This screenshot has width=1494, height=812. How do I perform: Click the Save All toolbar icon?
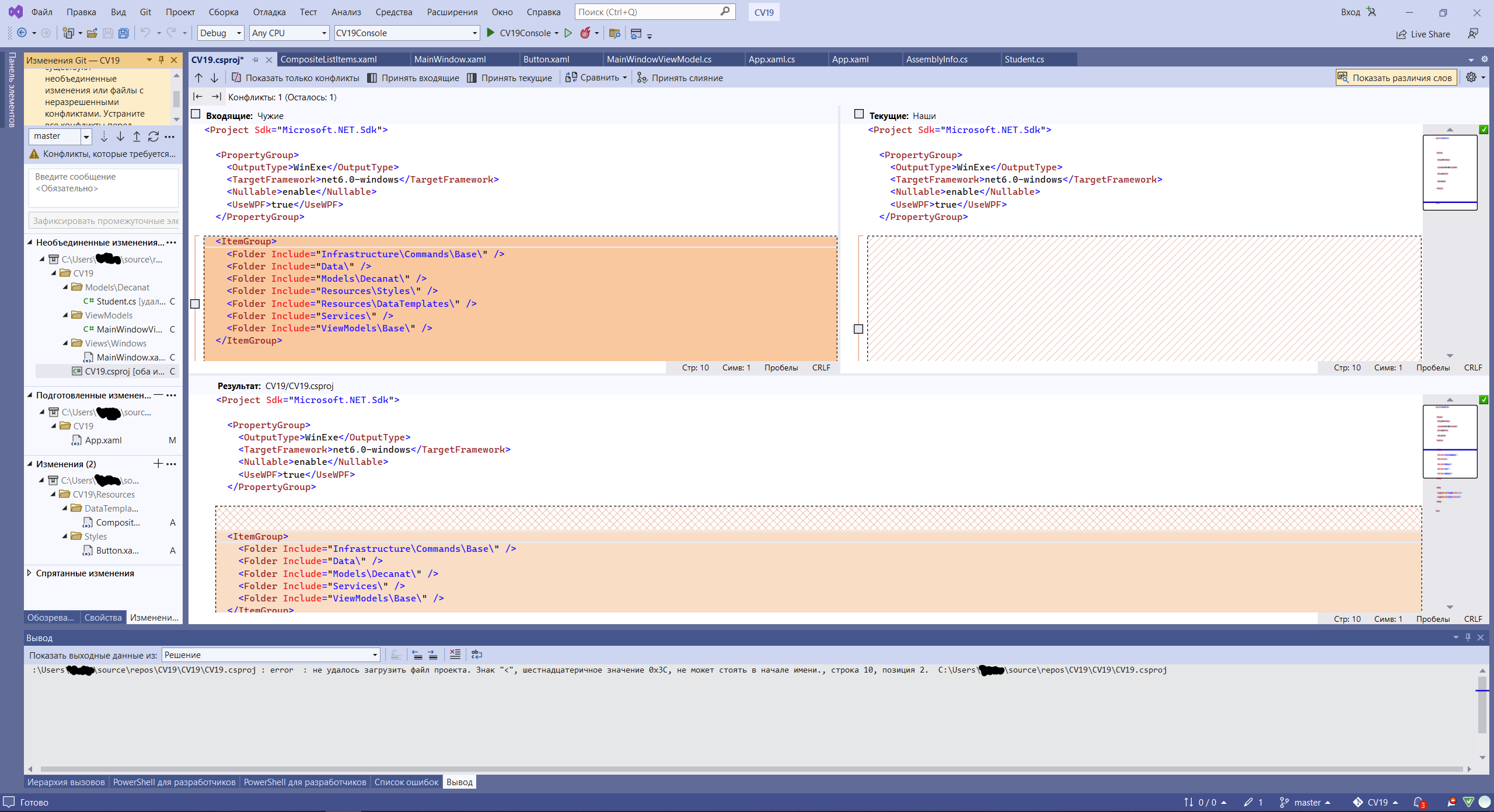[123, 33]
